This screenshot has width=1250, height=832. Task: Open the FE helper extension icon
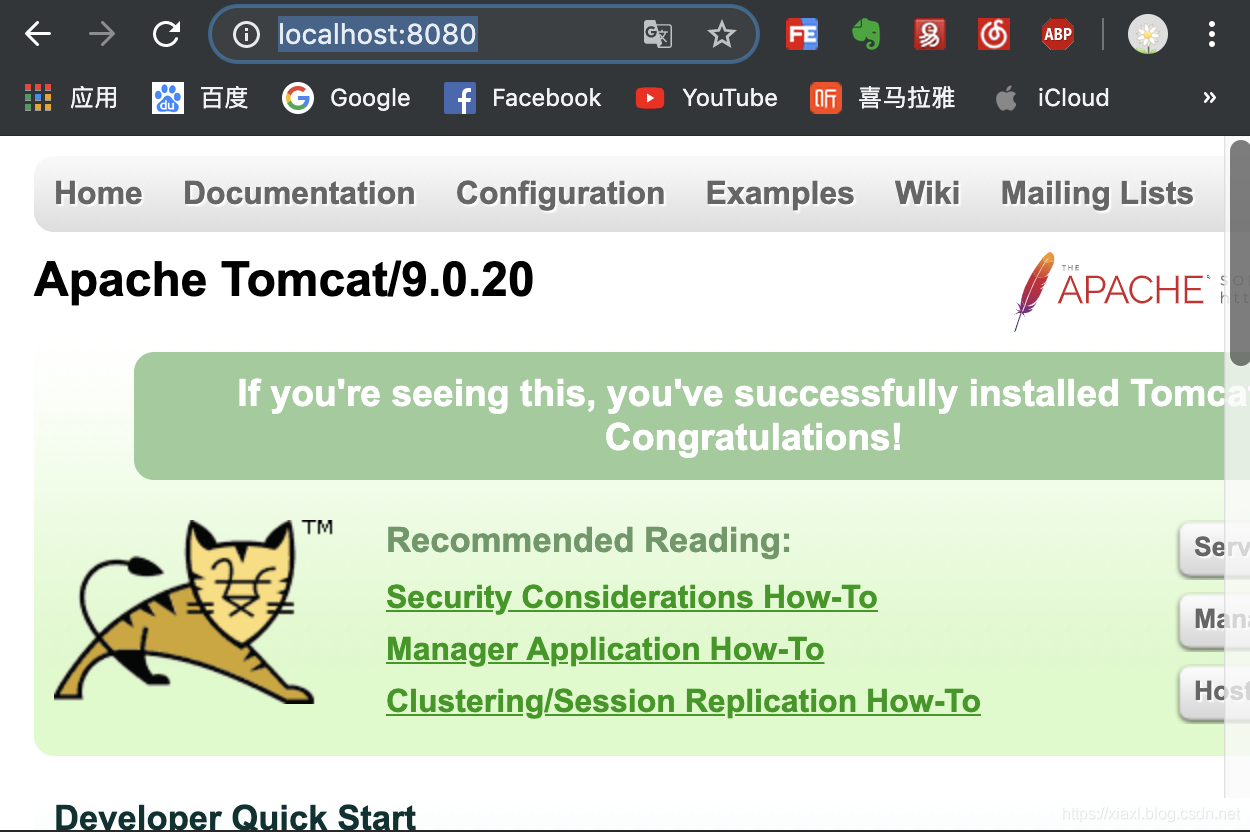pyautogui.click(x=802, y=35)
